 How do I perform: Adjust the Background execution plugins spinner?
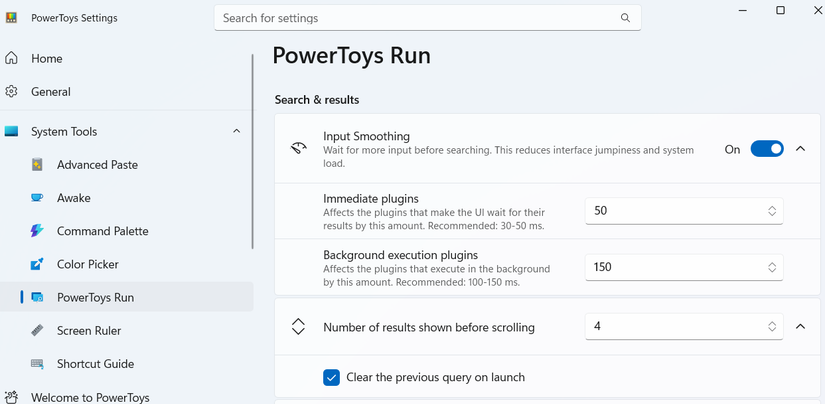pos(772,267)
